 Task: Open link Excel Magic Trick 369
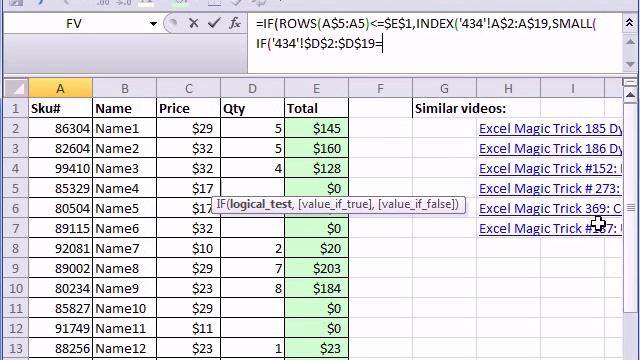coord(550,209)
